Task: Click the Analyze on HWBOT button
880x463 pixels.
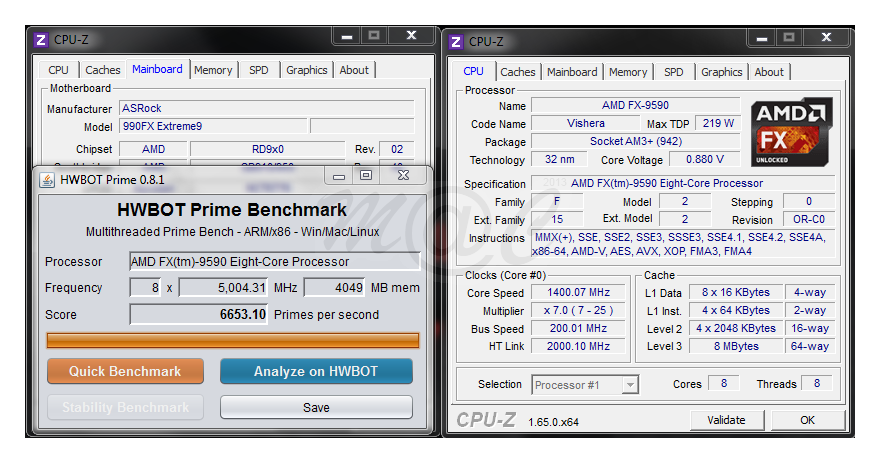Action: 316,372
